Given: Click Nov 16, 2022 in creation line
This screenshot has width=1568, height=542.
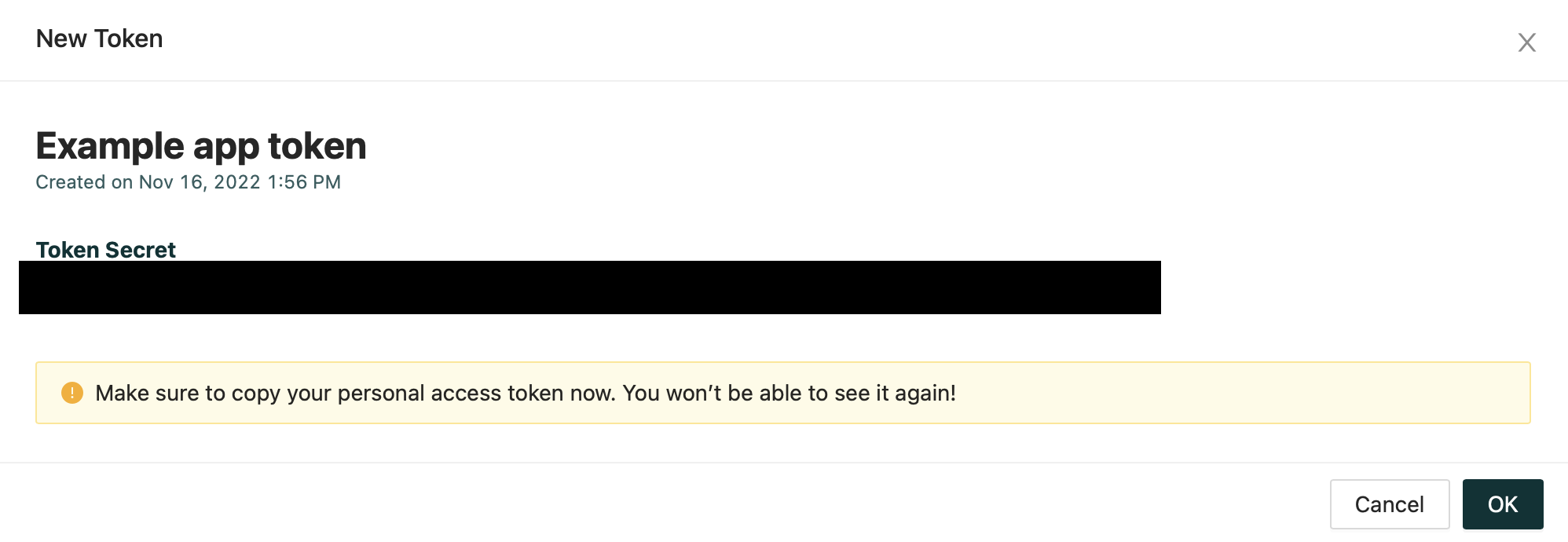Looking at the screenshot, I should [200, 182].
